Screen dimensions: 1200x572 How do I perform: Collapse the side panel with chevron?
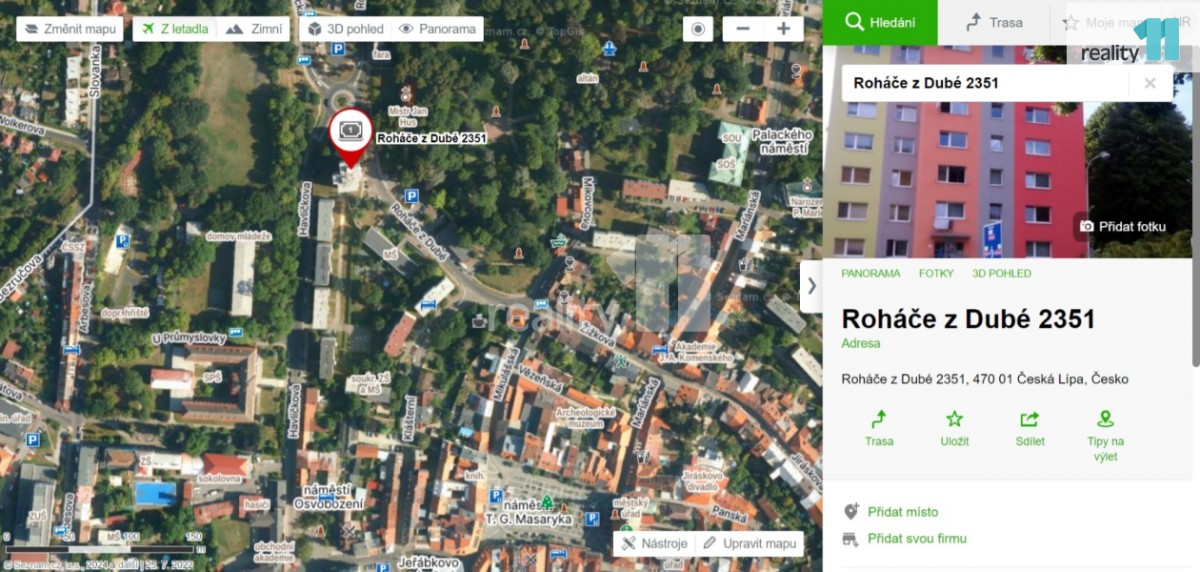(811, 286)
